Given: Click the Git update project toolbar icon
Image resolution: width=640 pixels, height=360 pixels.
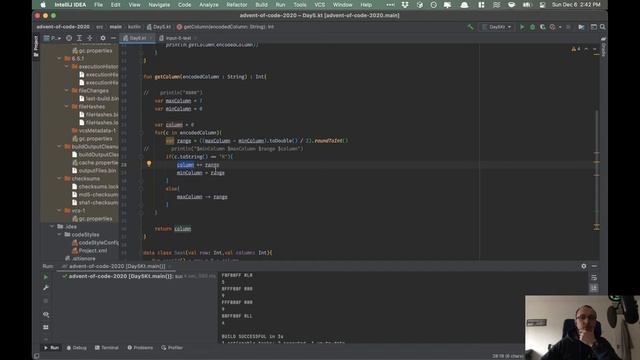Looking at the screenshot, I should [x=581, y=27].
